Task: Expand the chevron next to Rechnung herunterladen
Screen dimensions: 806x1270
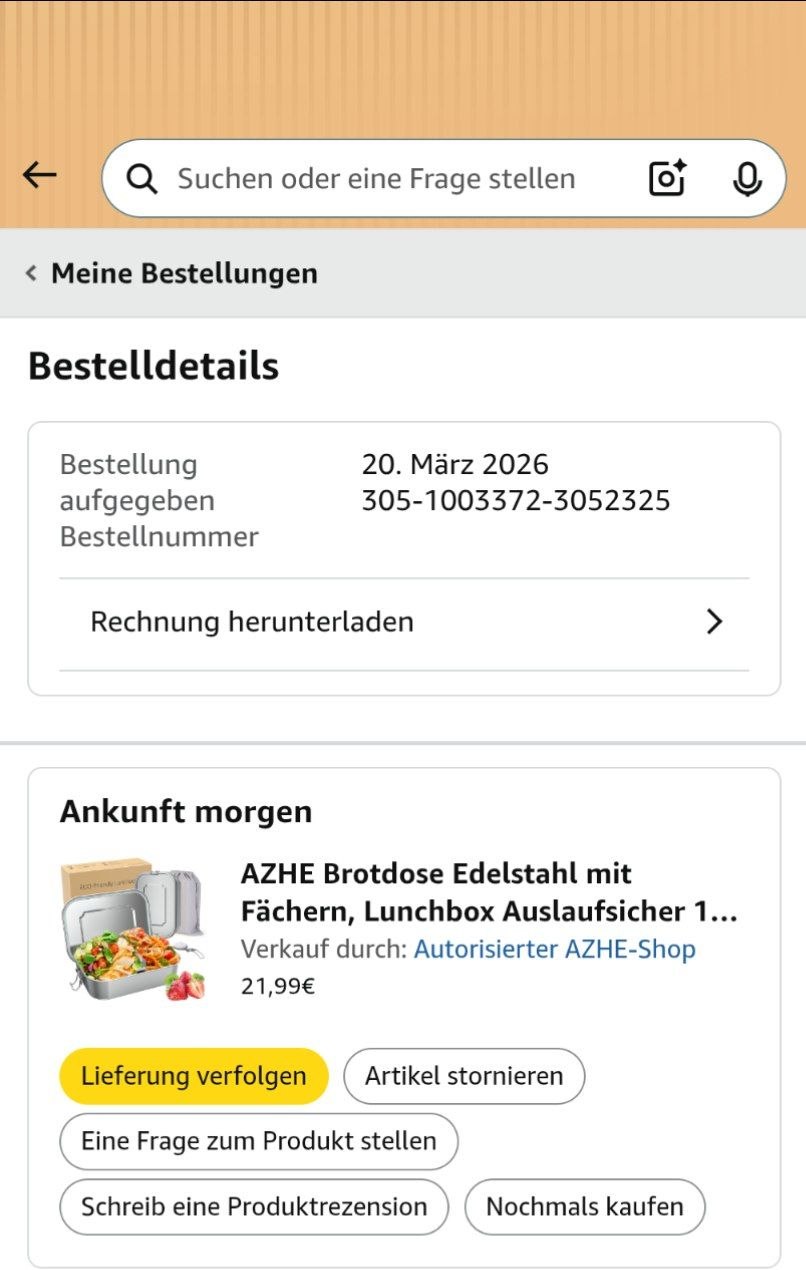Action: (714, 622)
